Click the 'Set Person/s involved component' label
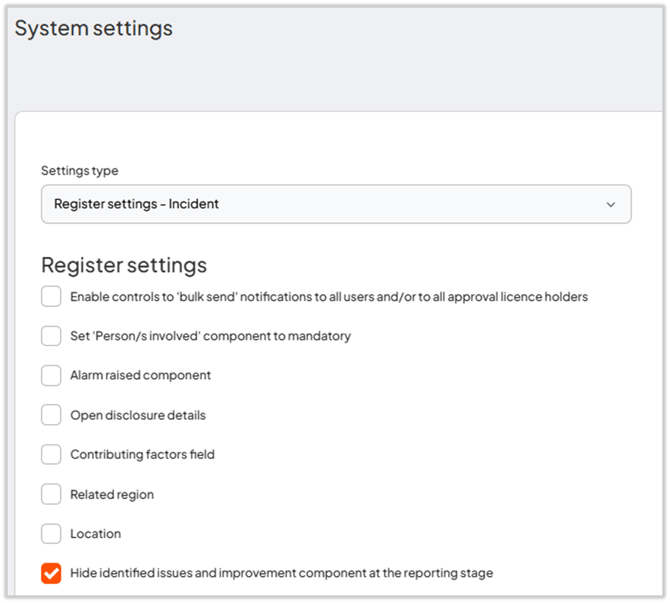Viewport: 670px width, 603px height. 210,336
